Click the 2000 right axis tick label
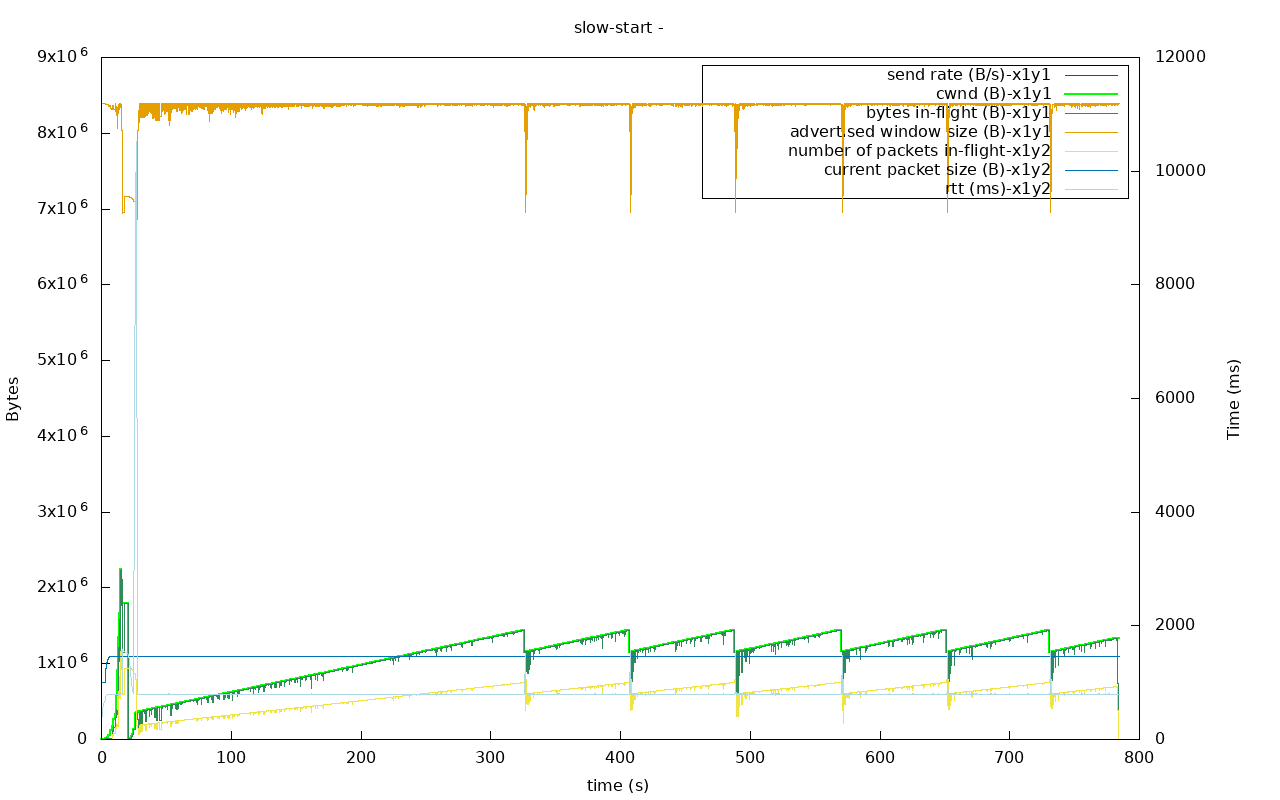The height and width of the screenshot is (800, 1280). pos(1175,625)
